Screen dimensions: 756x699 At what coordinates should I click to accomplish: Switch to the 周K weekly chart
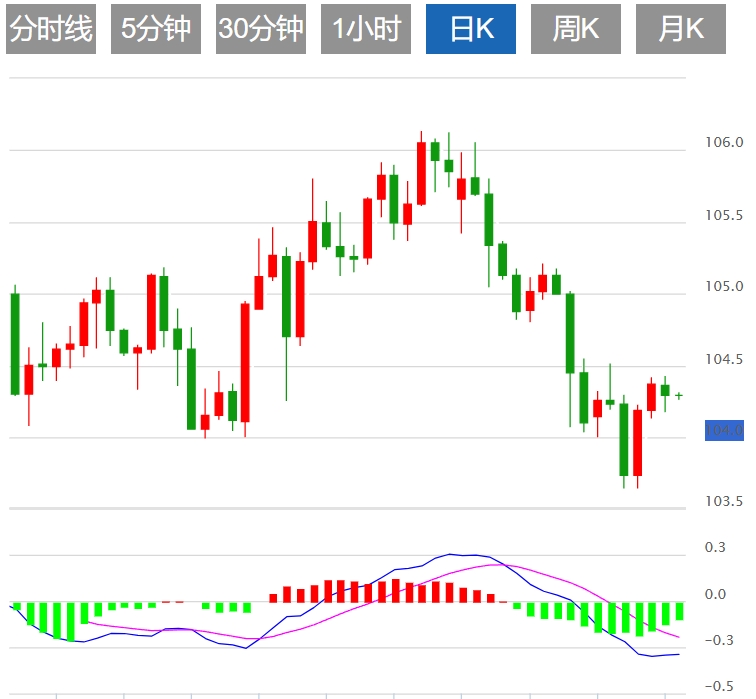tap(576, 29)
